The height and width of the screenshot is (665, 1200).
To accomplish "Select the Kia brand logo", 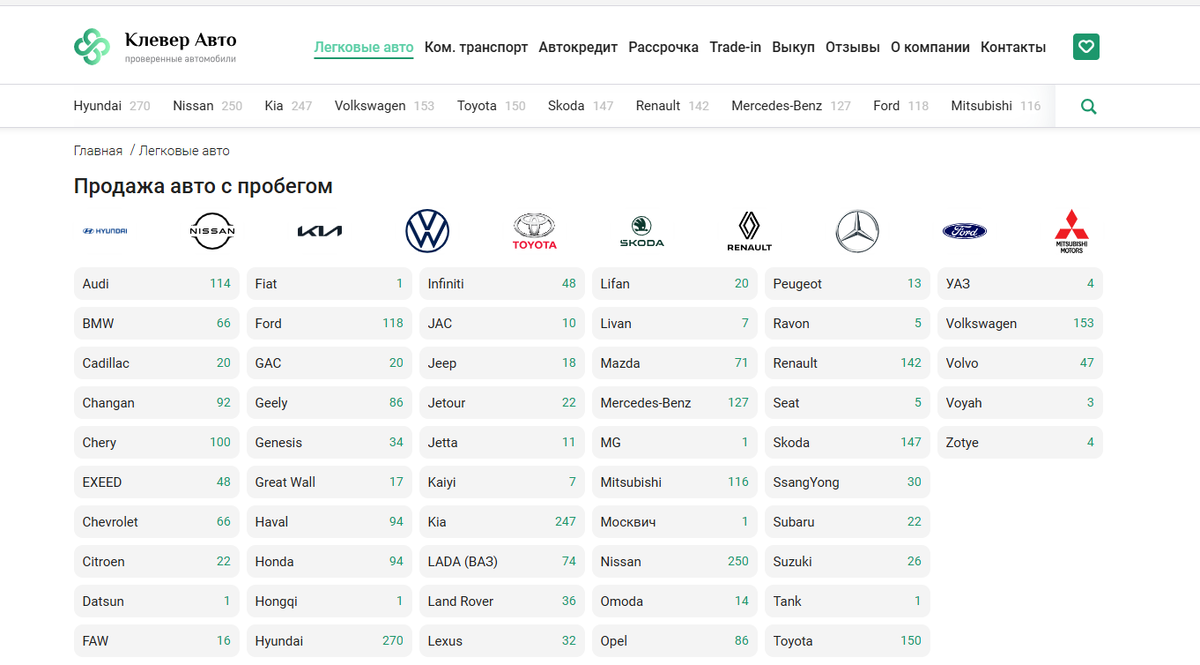I will click(x=320, y=231).
